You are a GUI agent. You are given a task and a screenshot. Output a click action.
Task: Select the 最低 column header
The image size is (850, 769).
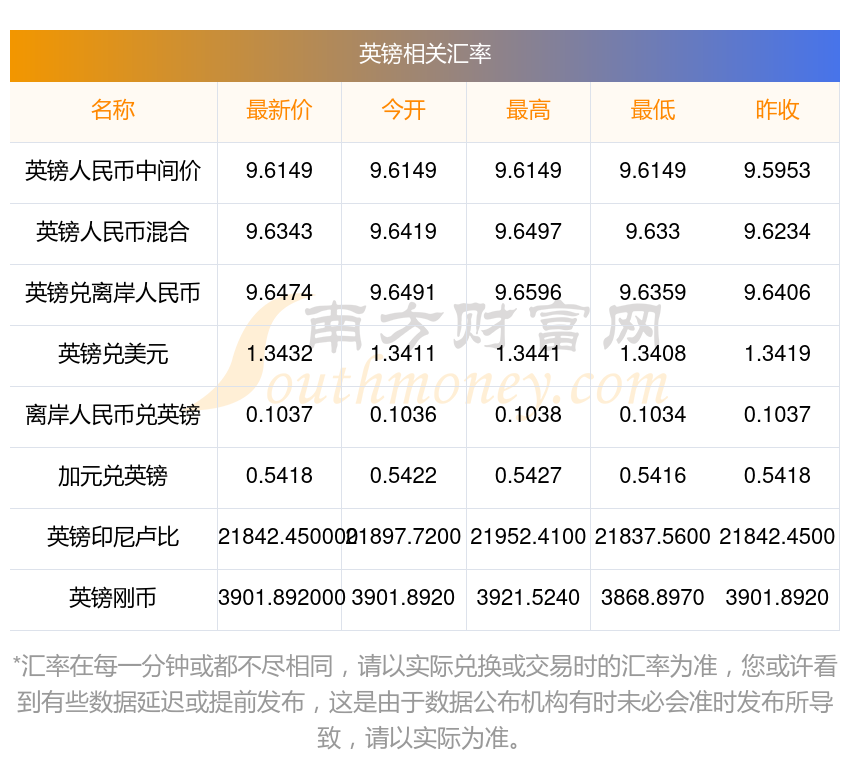click(x=653, y=111)
